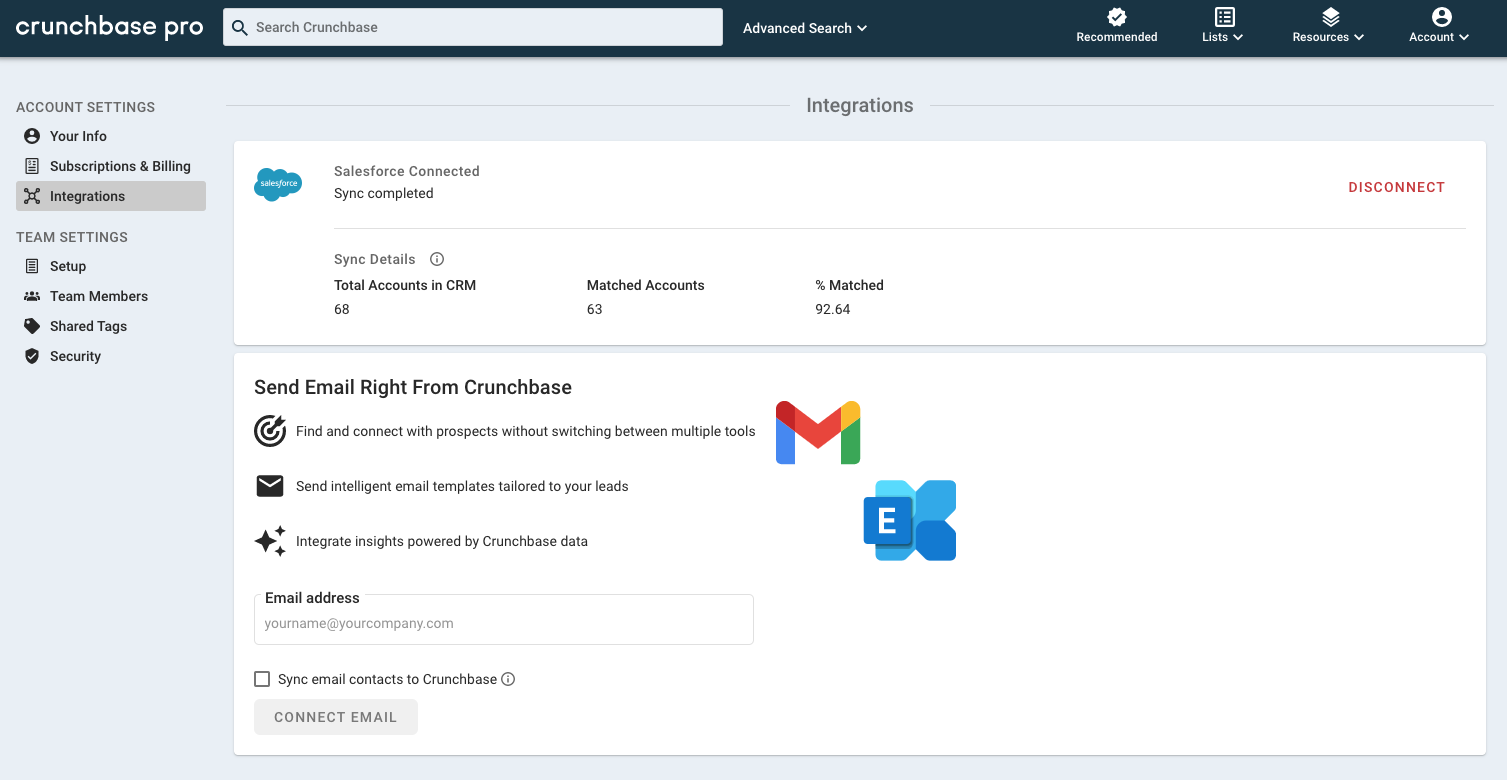The image size is (1507, 780).
Task: Click the Gmail logo
Action: (x=818, y=432)
